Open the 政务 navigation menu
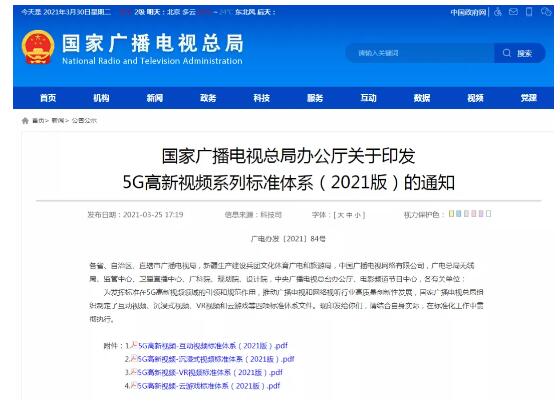This screenshot has width=560, height=402. tap(208, 98)
